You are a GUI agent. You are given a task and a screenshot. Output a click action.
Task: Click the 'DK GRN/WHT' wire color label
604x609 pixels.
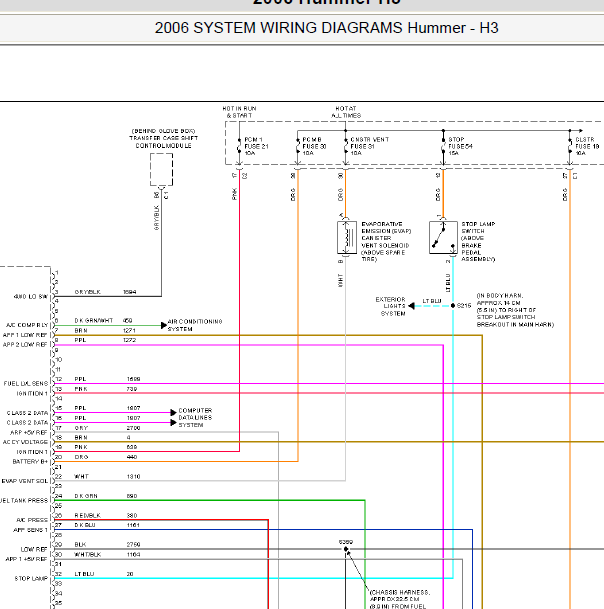click(x=94, y=321)
